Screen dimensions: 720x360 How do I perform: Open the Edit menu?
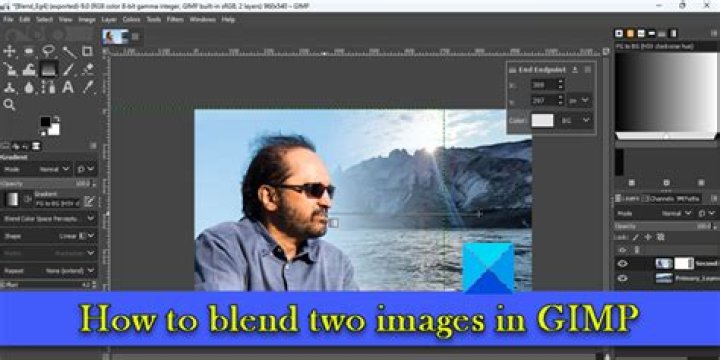(x=25, y=20)
